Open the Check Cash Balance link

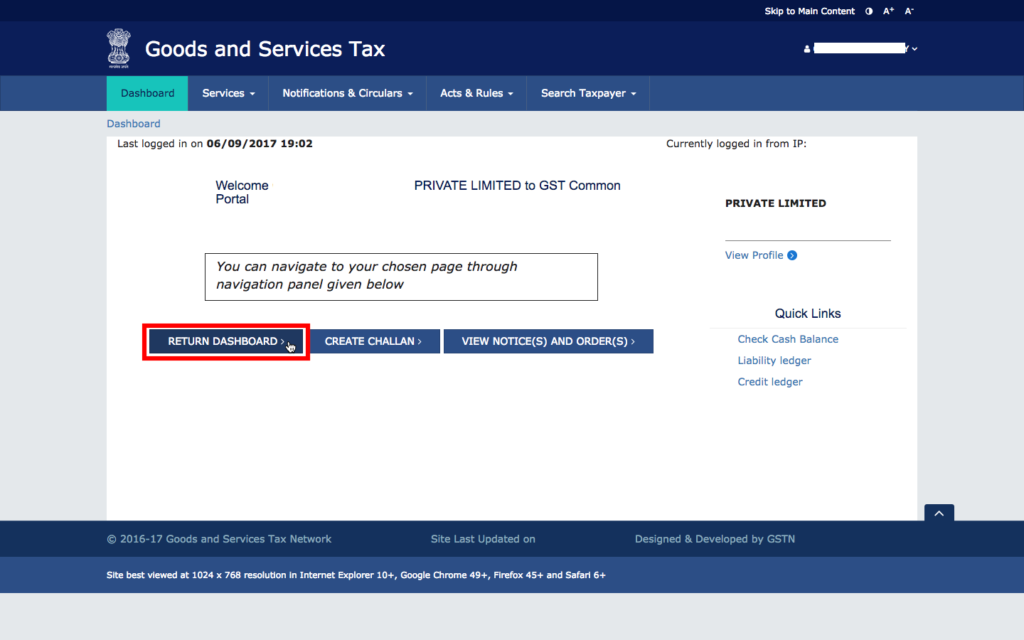tap(788, 339)
